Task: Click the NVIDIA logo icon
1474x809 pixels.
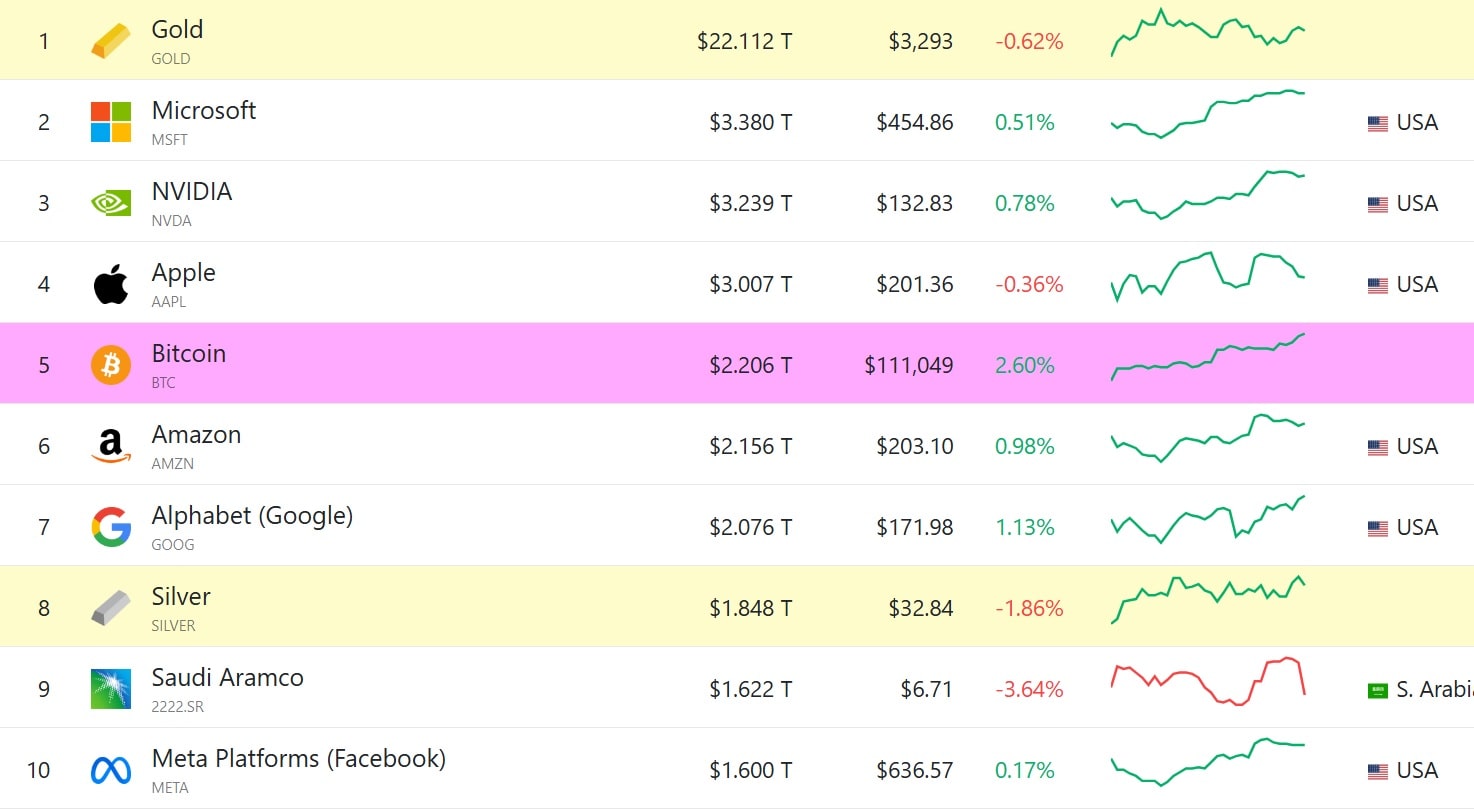Action: coord(111,203)
